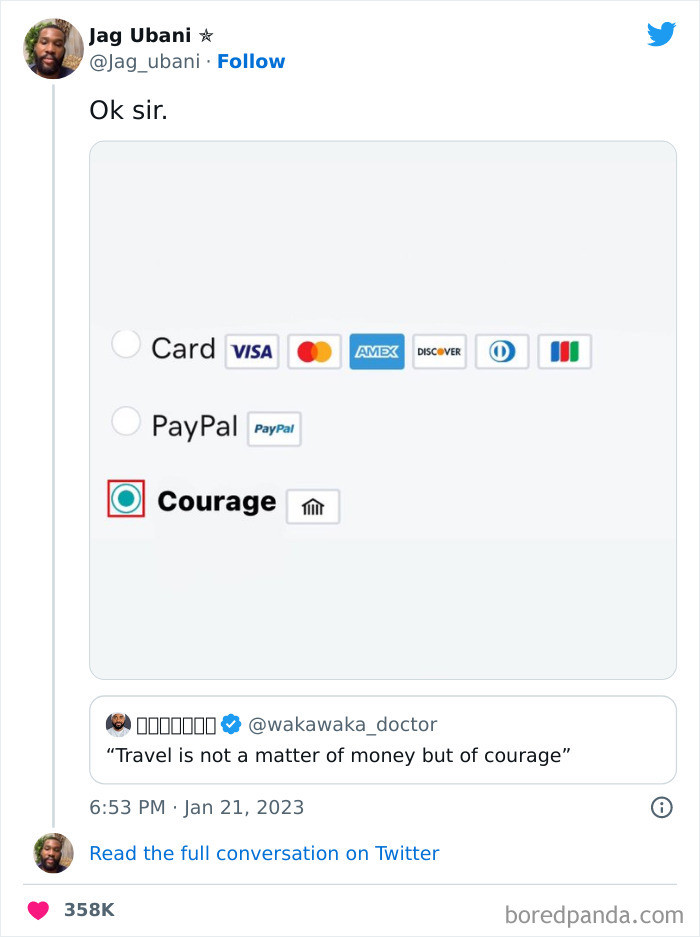
Task: Click the Discover payment icon
Action: pos(439,351)
